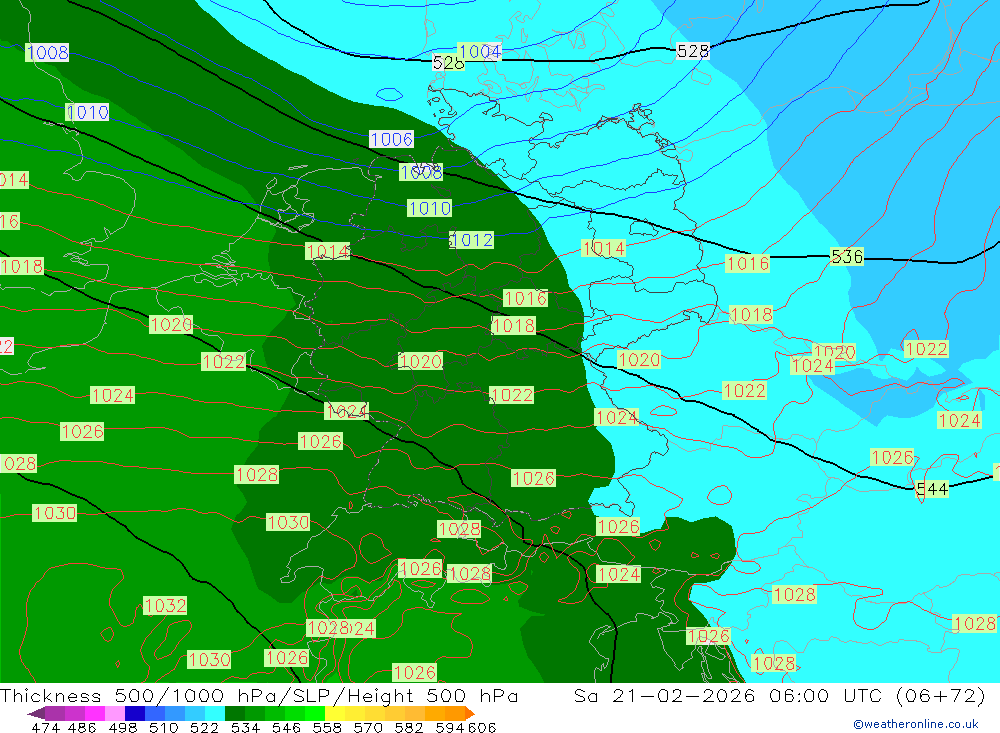
Task: Click the legend value 522
Action: pos(204,727)
